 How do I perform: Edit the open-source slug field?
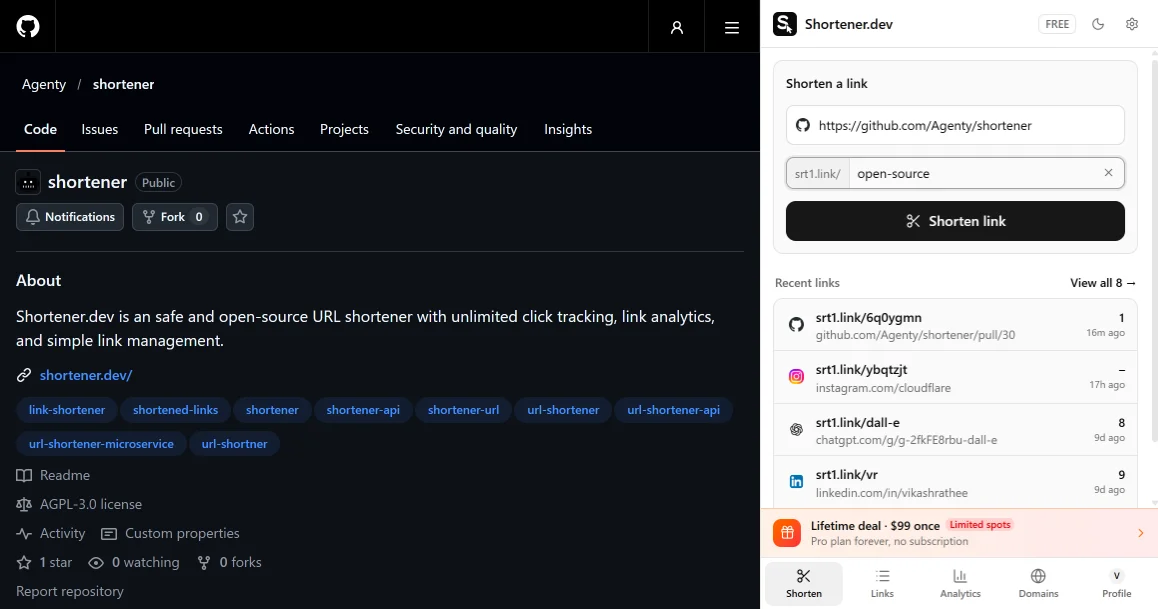[975, 173]
